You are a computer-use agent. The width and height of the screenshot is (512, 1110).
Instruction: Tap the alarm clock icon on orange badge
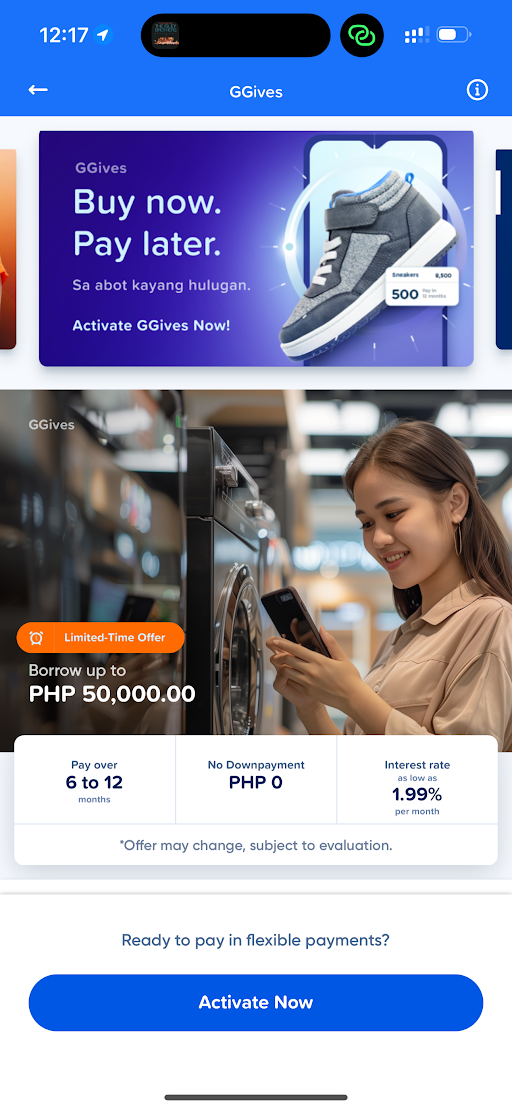36,638
